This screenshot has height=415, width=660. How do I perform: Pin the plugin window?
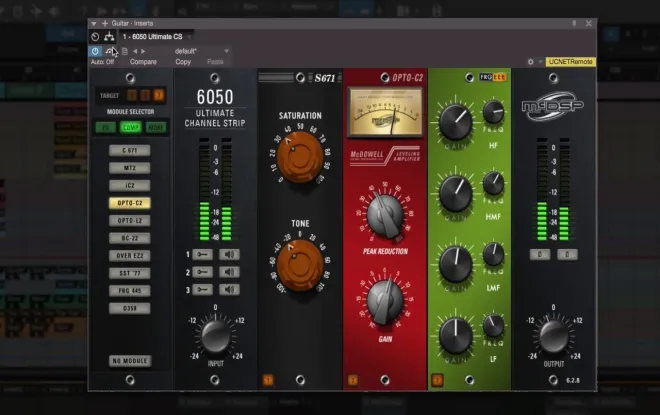click(574, 24)
